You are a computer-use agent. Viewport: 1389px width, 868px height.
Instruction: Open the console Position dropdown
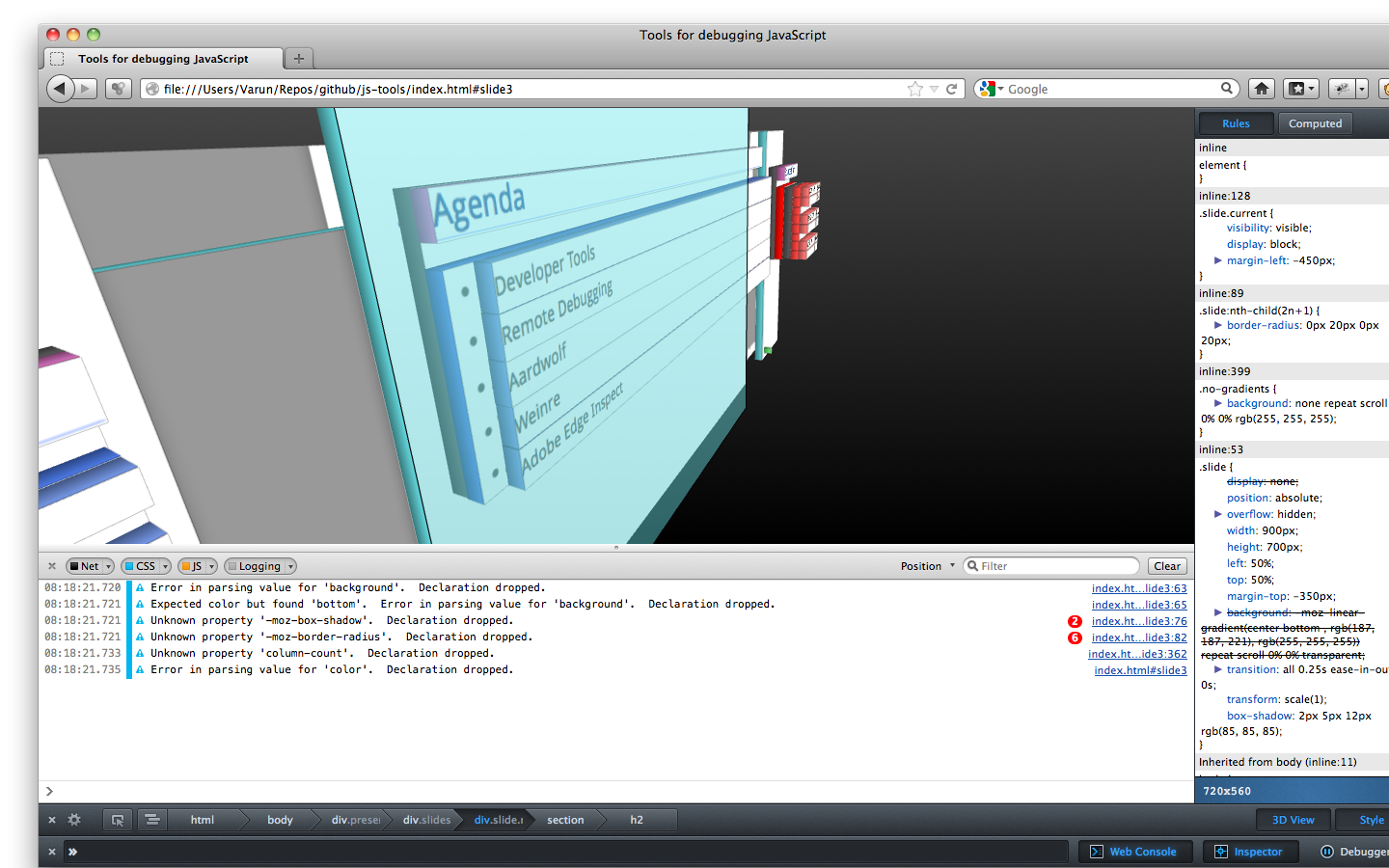[927, 566]
